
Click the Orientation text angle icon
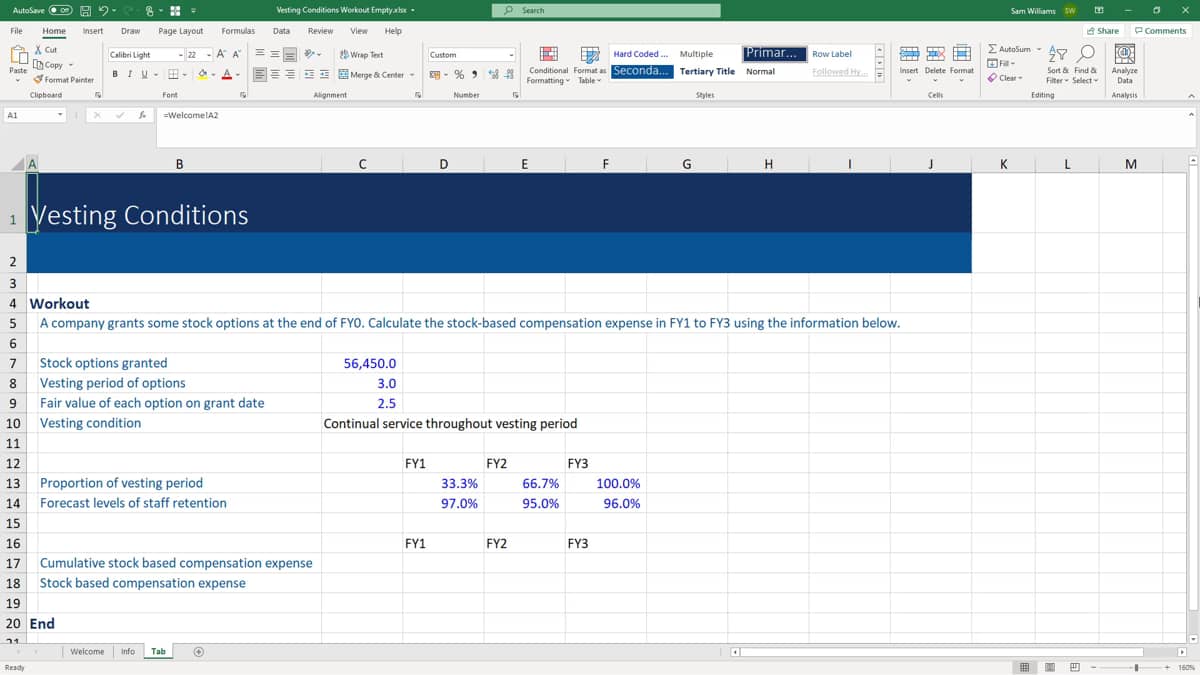coord(311,55)
